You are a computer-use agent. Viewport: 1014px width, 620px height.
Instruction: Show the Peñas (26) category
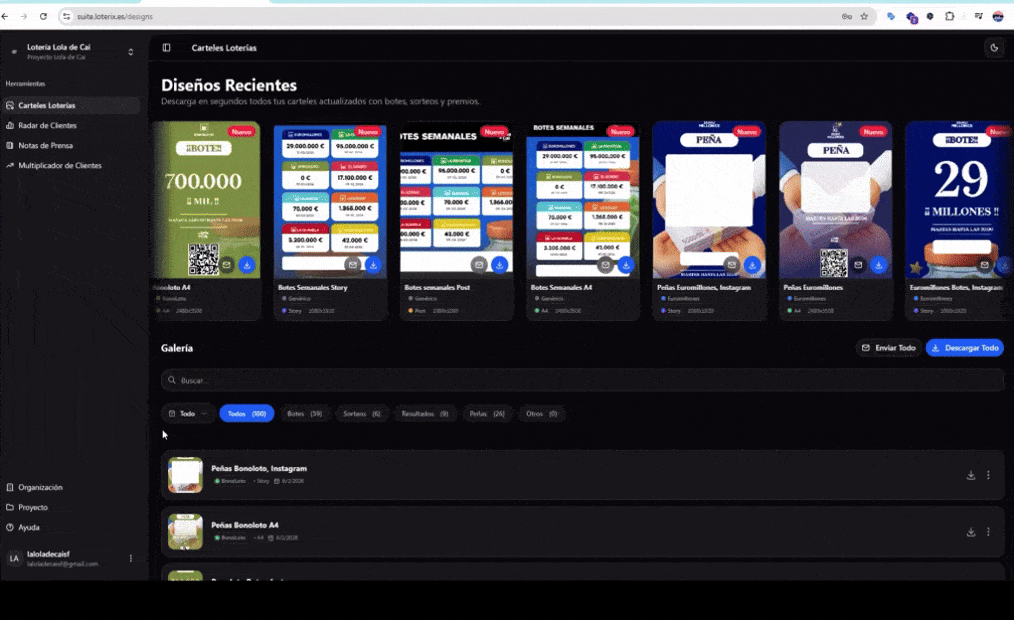[x=487, y=414]
